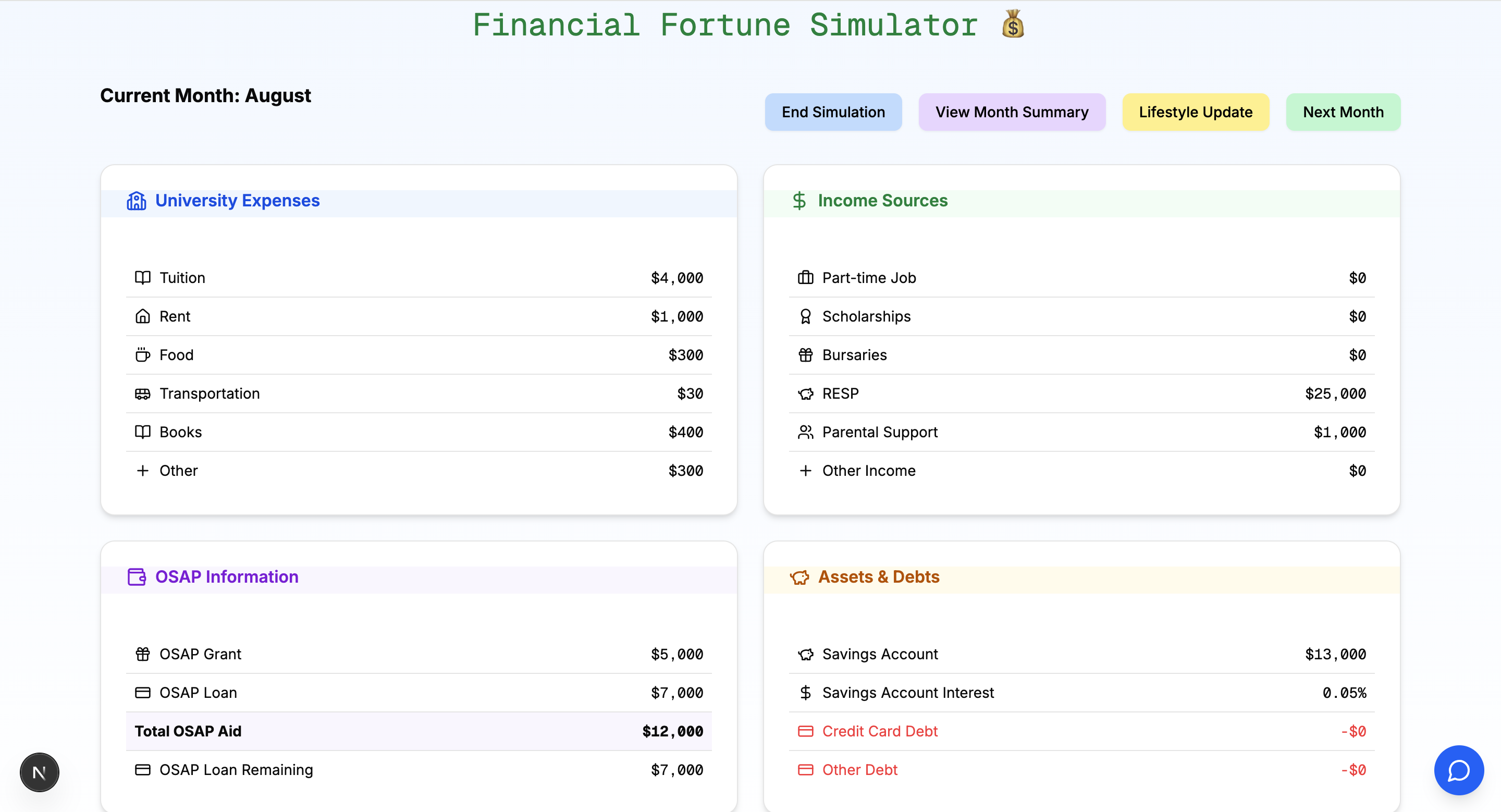Click the Total OSAP Aid row
This screenshot has height=812, width=1501.
pyautogui.click(x=419, y=731)
